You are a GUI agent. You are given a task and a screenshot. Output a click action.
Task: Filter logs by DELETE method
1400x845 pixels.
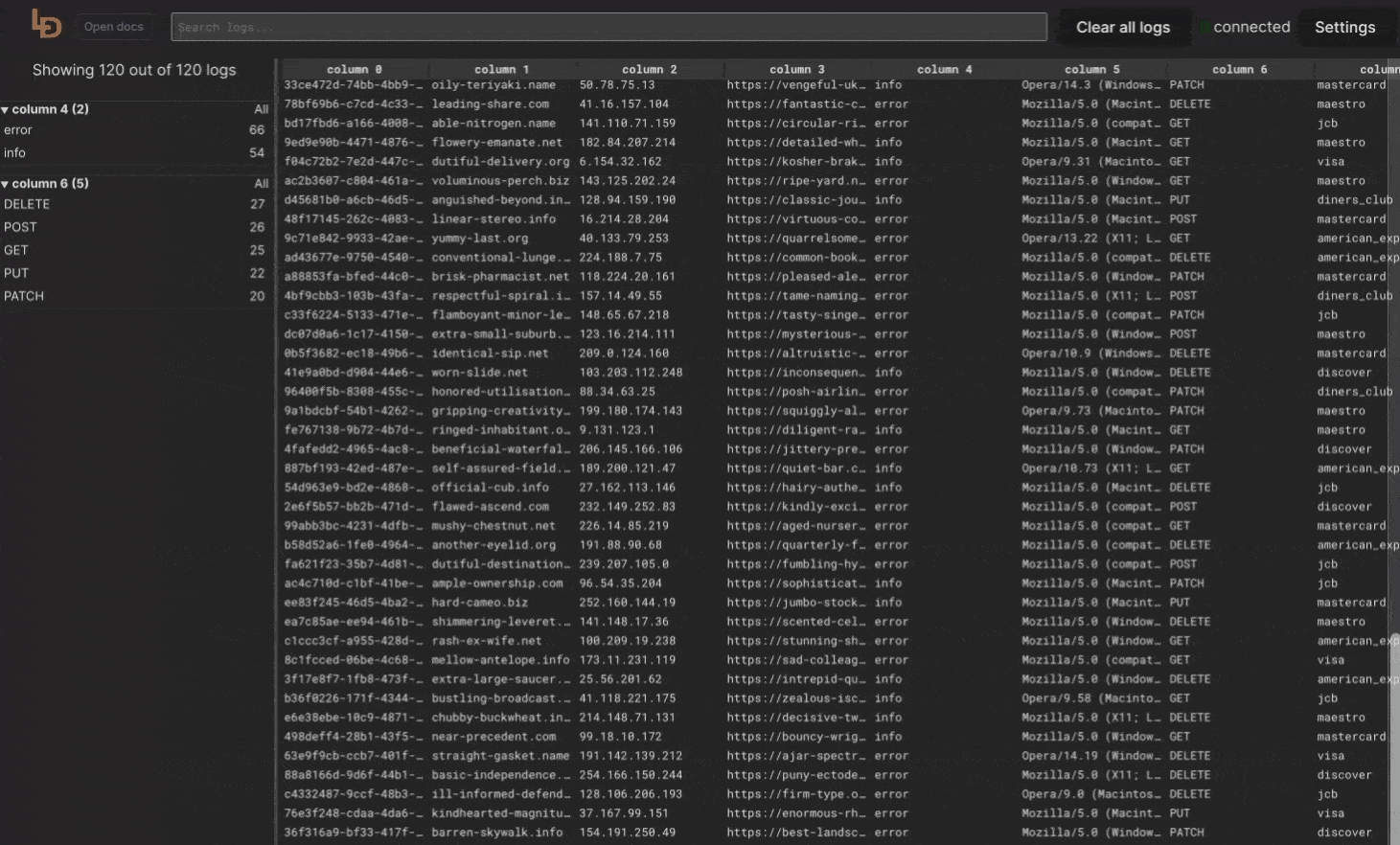(27, 205)
